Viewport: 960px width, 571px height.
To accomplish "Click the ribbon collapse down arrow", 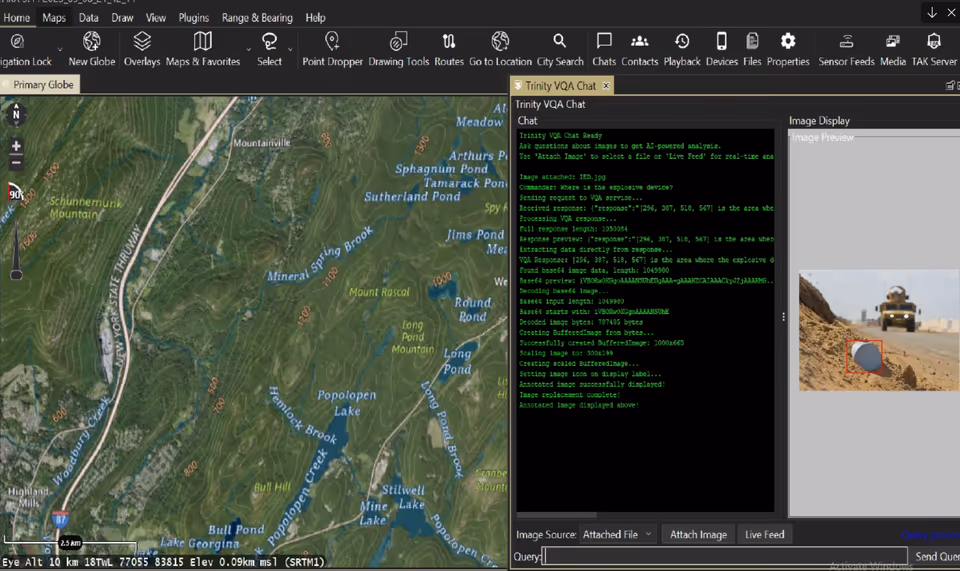I will (932, 12).
